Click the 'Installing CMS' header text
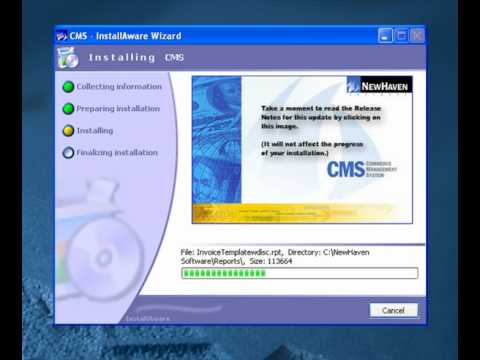 (x=136, y=57)
